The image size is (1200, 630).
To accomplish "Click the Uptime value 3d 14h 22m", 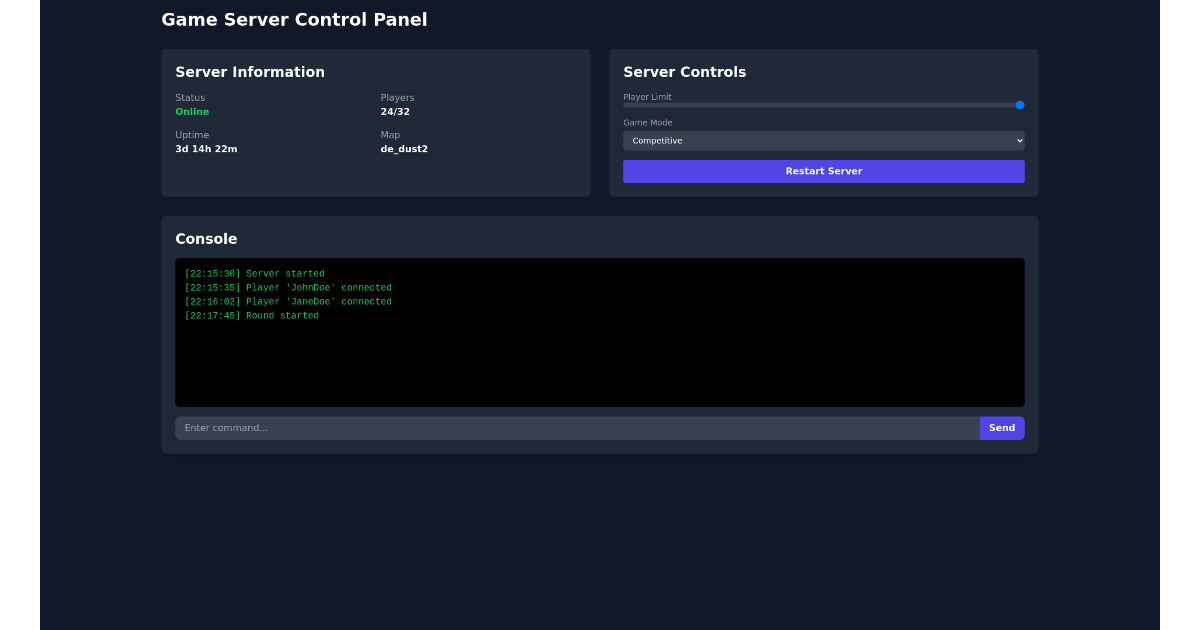I will point(206,148).
